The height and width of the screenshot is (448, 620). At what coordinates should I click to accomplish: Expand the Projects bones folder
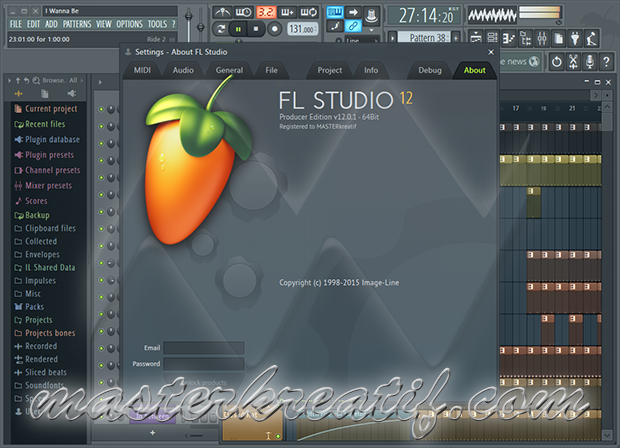click(44, 333)
